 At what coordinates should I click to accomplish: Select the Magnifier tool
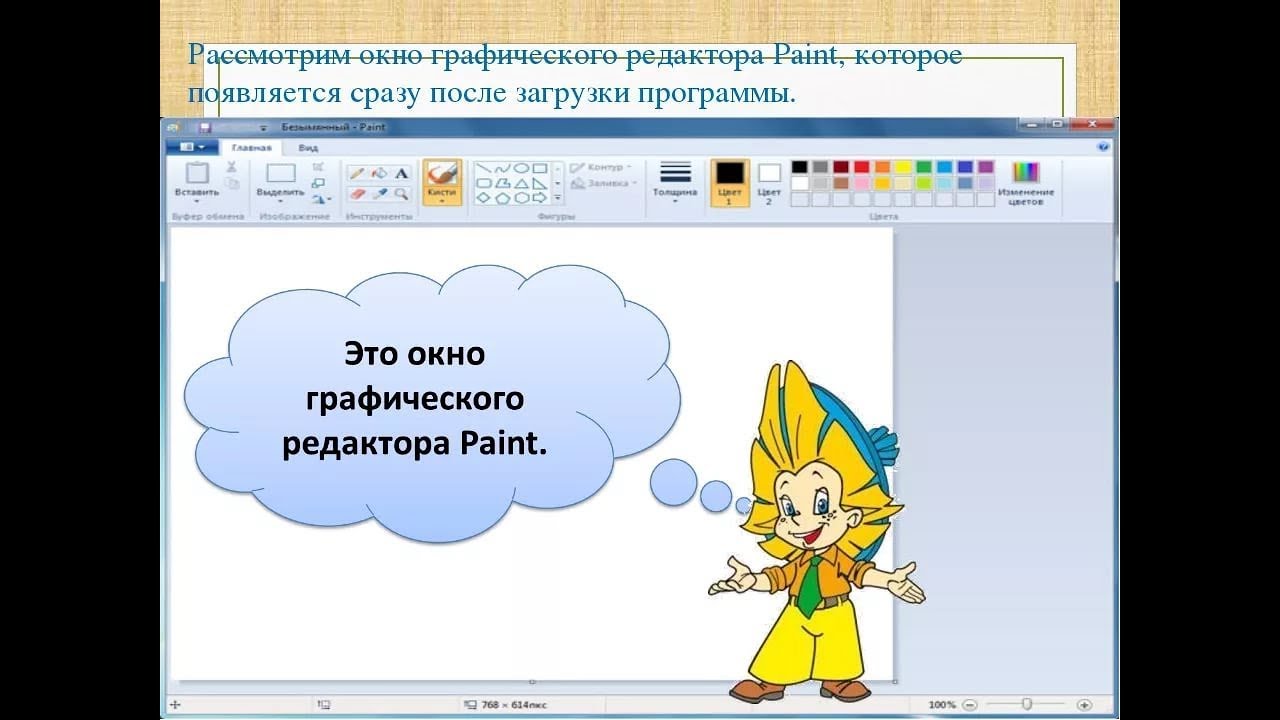click(401, 194)
